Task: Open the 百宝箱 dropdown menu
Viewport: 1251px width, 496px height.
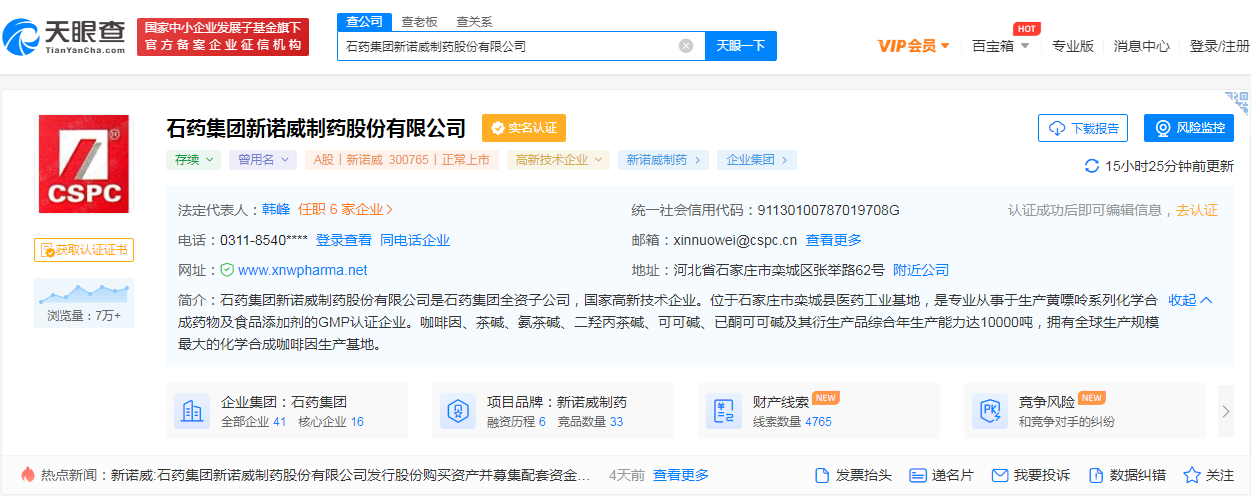Action: point(1000,46)
